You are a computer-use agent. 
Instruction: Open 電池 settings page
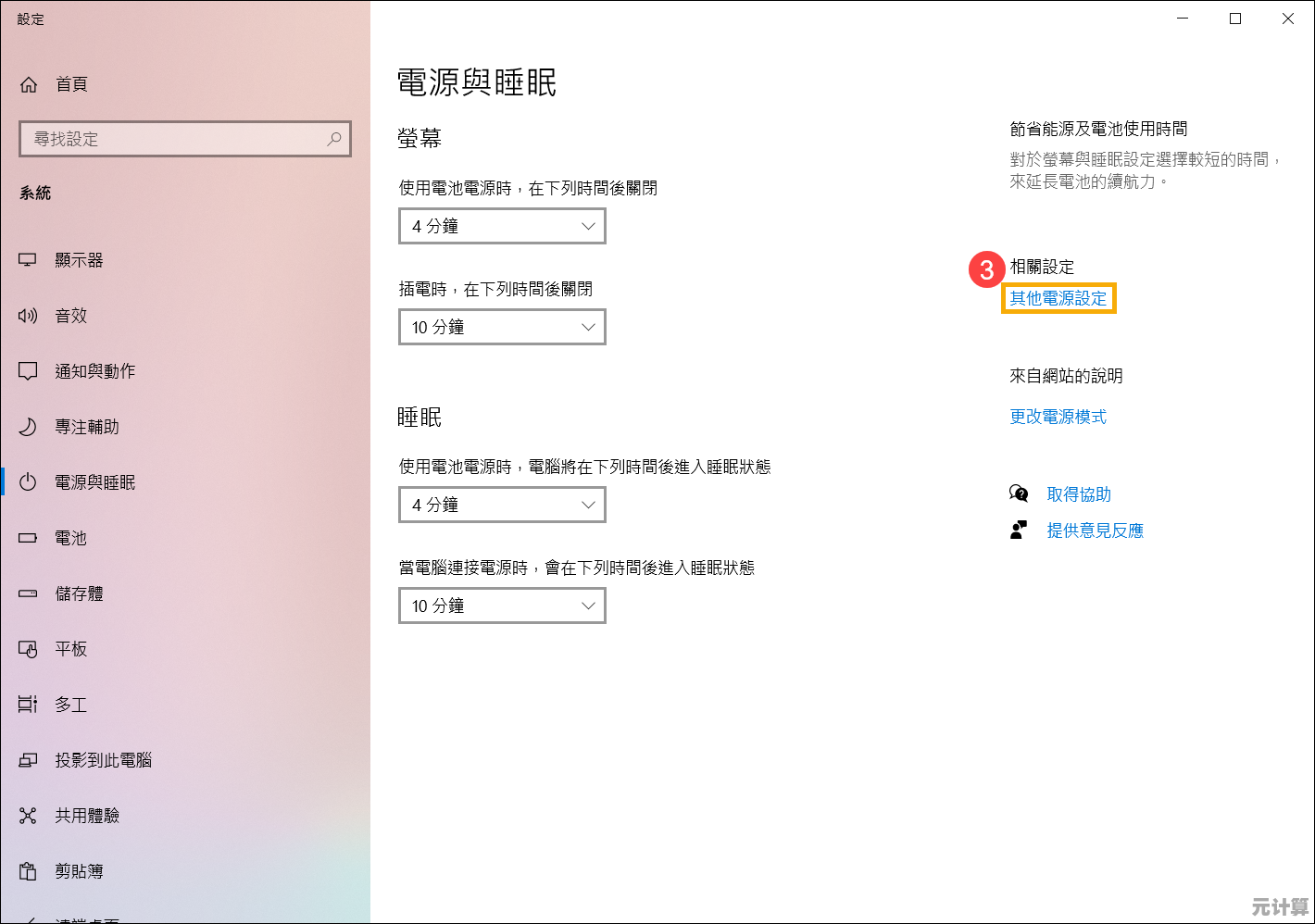[x=185, y=538]
